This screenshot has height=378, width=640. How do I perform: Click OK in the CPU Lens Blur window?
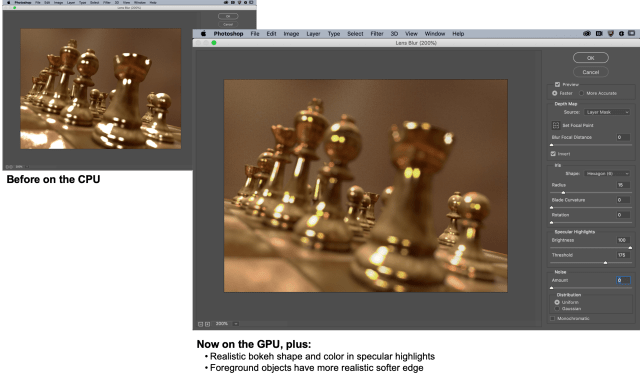[228, 16]
